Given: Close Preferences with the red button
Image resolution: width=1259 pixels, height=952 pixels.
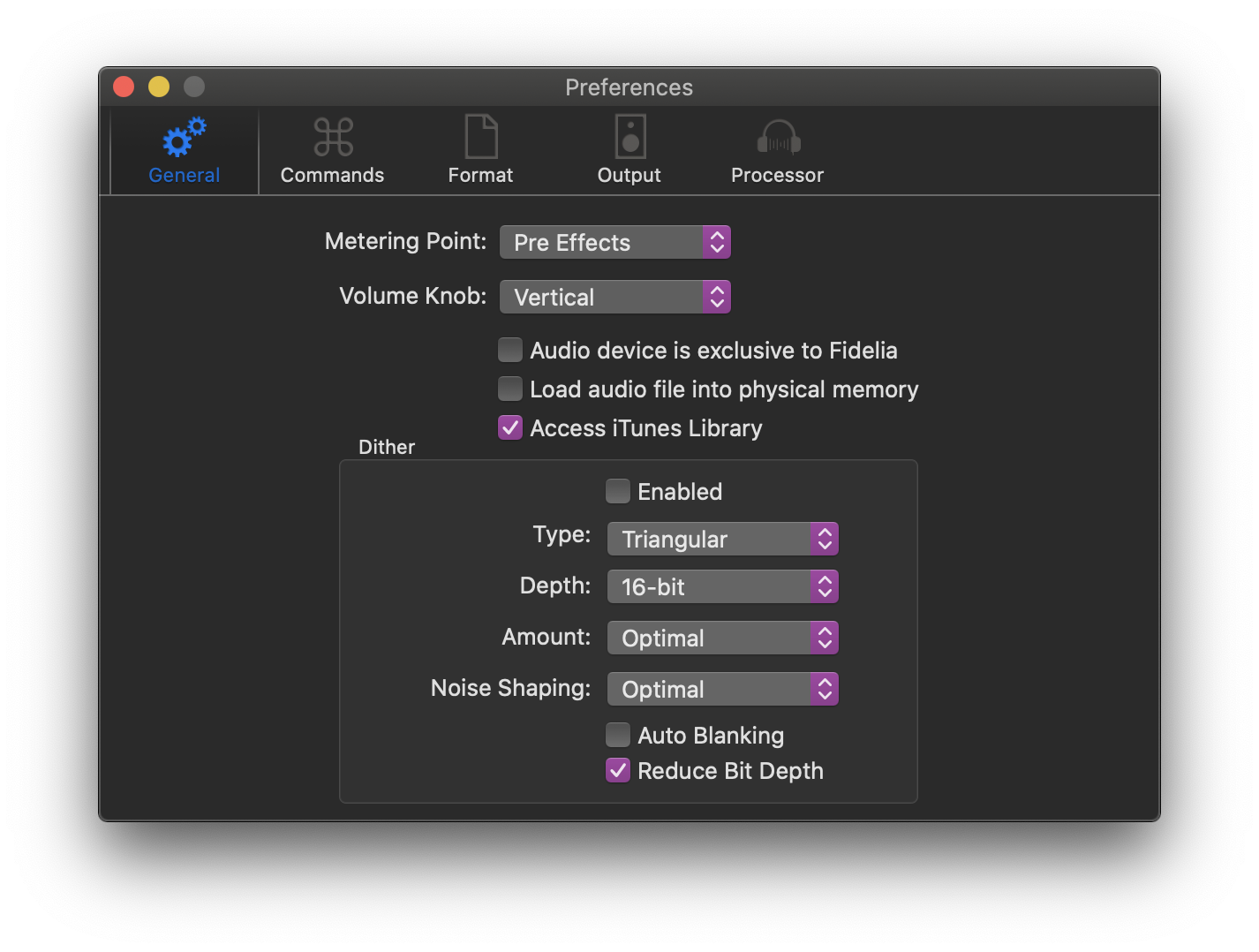Looking at the screenshot, I should click(124, 87).
